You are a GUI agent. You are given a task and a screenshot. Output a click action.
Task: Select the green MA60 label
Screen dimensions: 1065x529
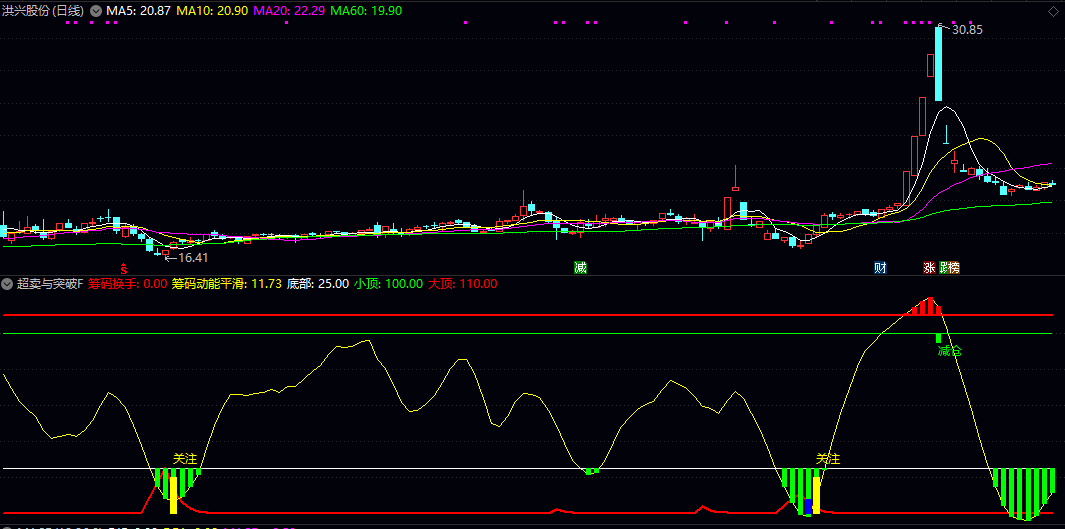[x=366, y=11]
